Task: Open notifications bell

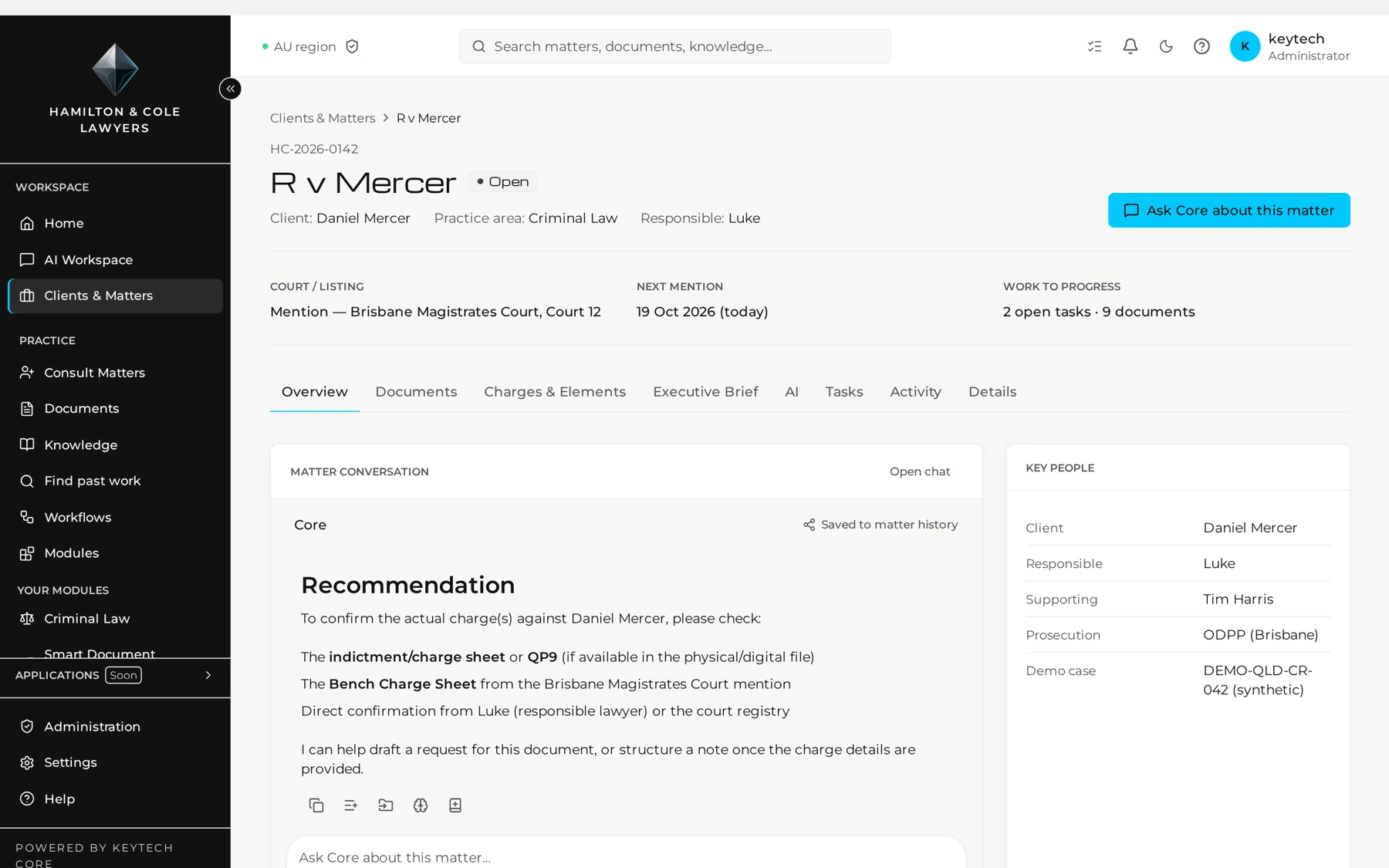Action: coord(1130,46)
